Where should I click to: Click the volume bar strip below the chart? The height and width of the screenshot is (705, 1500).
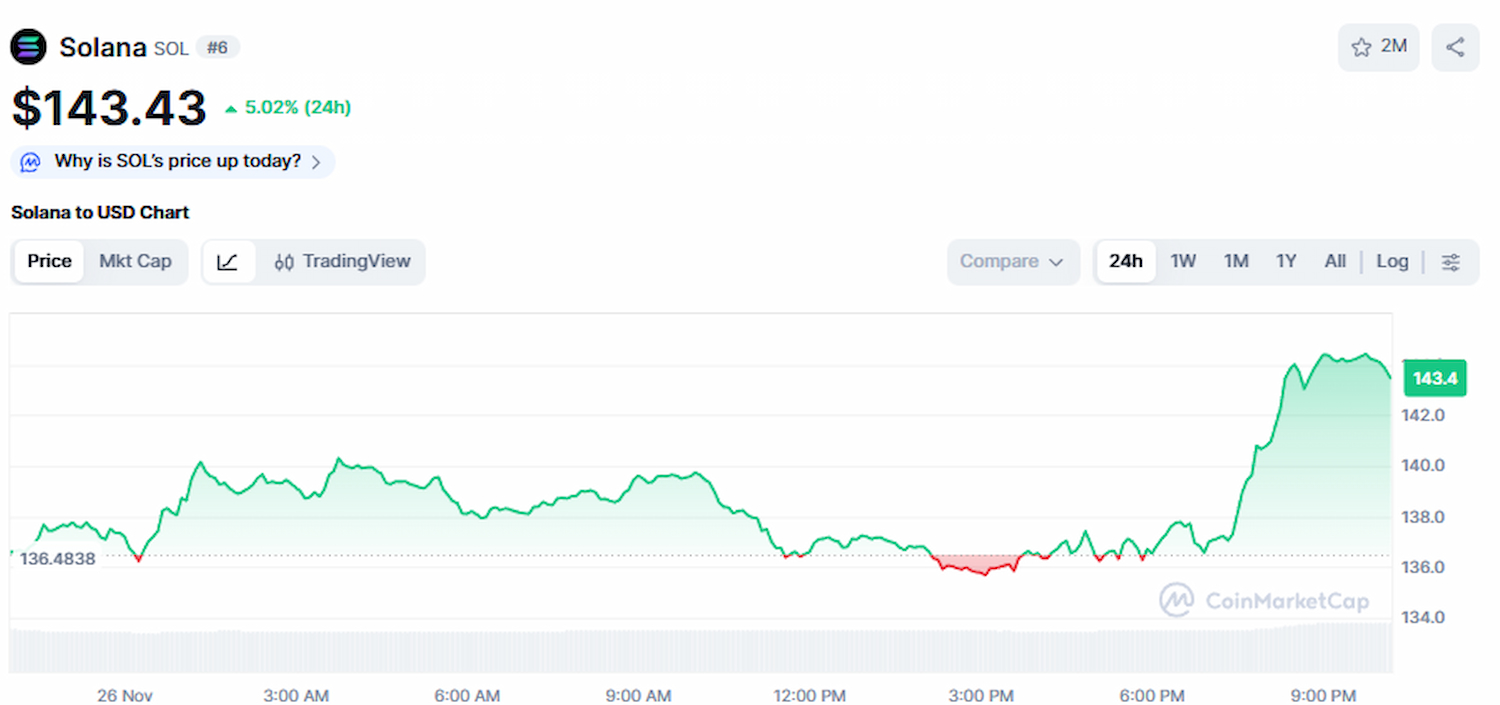[x=700, y=648]
